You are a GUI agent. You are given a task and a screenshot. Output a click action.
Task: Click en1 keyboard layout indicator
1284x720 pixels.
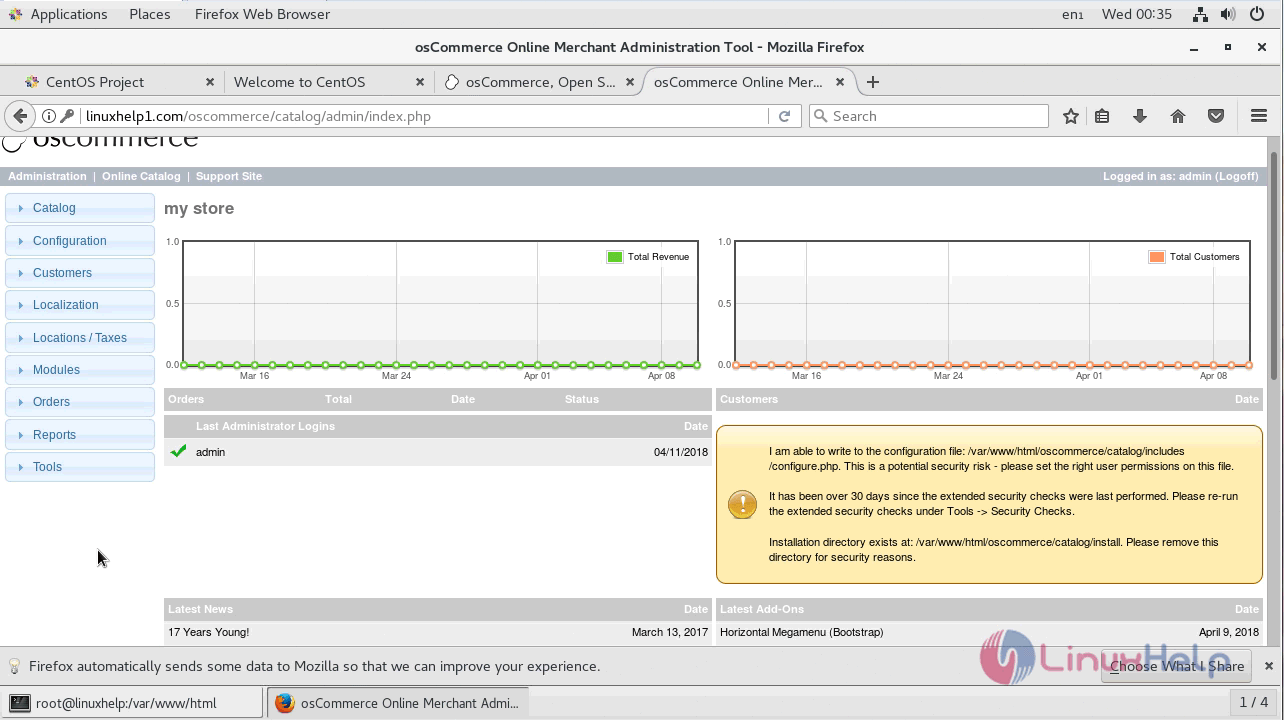[1072, 14]
